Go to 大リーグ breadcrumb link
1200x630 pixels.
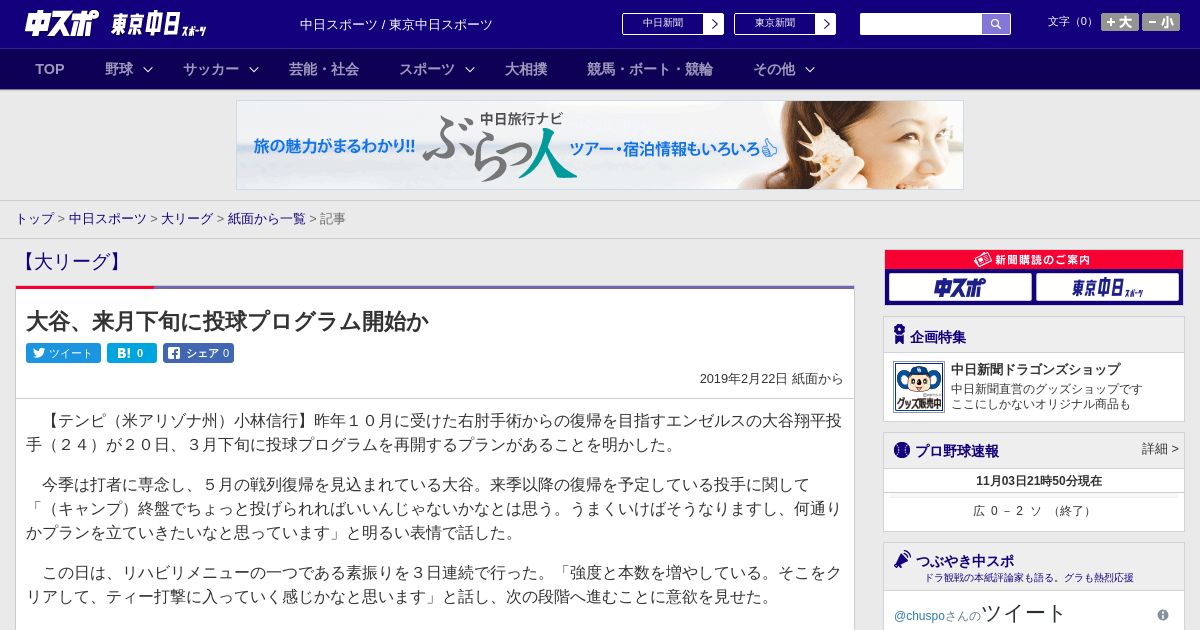pos(187,219)
